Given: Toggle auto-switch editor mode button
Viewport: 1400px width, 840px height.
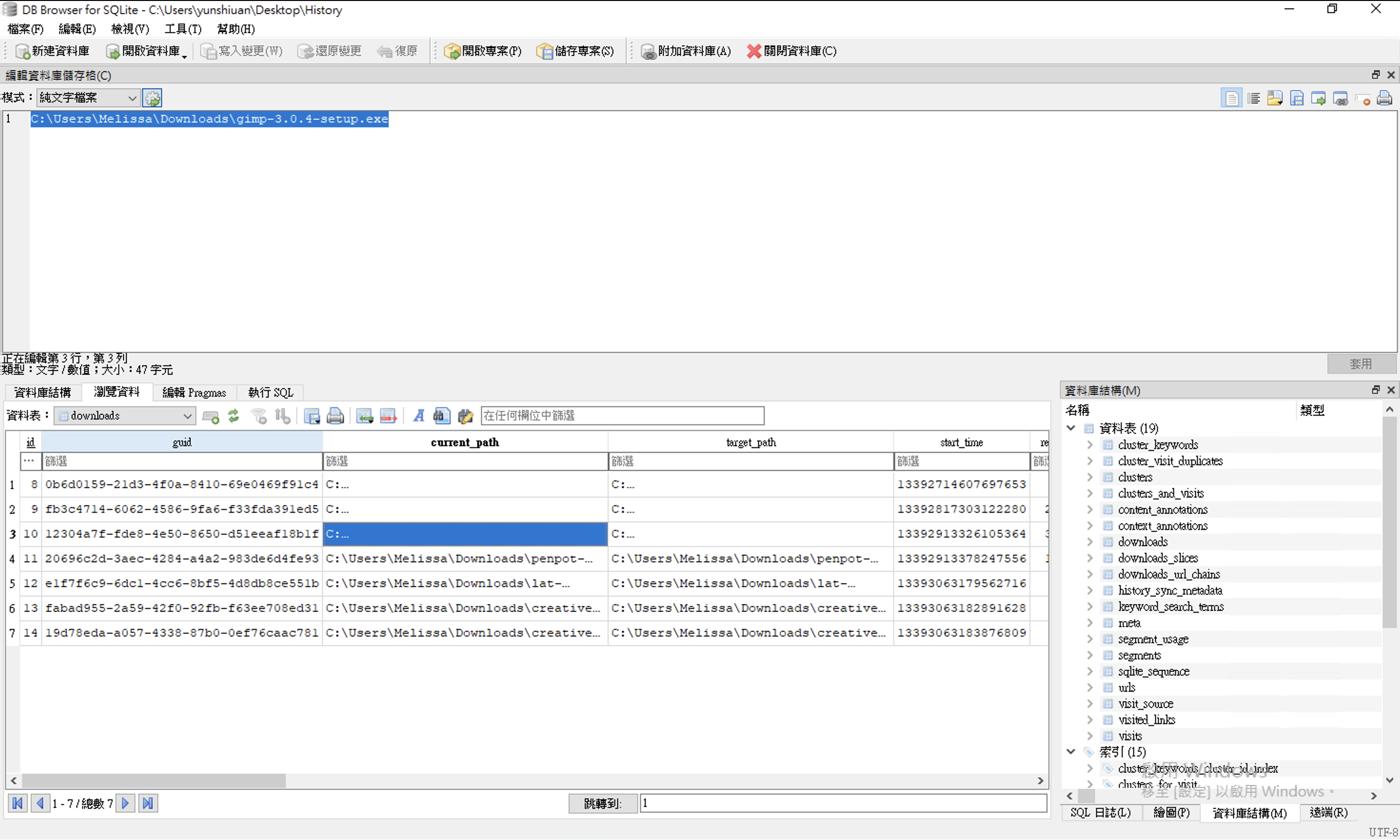Looking at the screenshot, I should click(x=152, y=98).
